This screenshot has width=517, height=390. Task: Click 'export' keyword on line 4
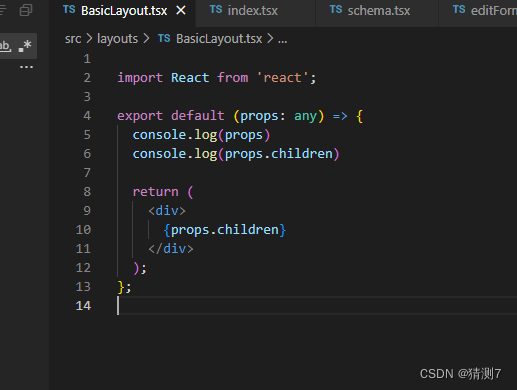[x=140, y=116]
